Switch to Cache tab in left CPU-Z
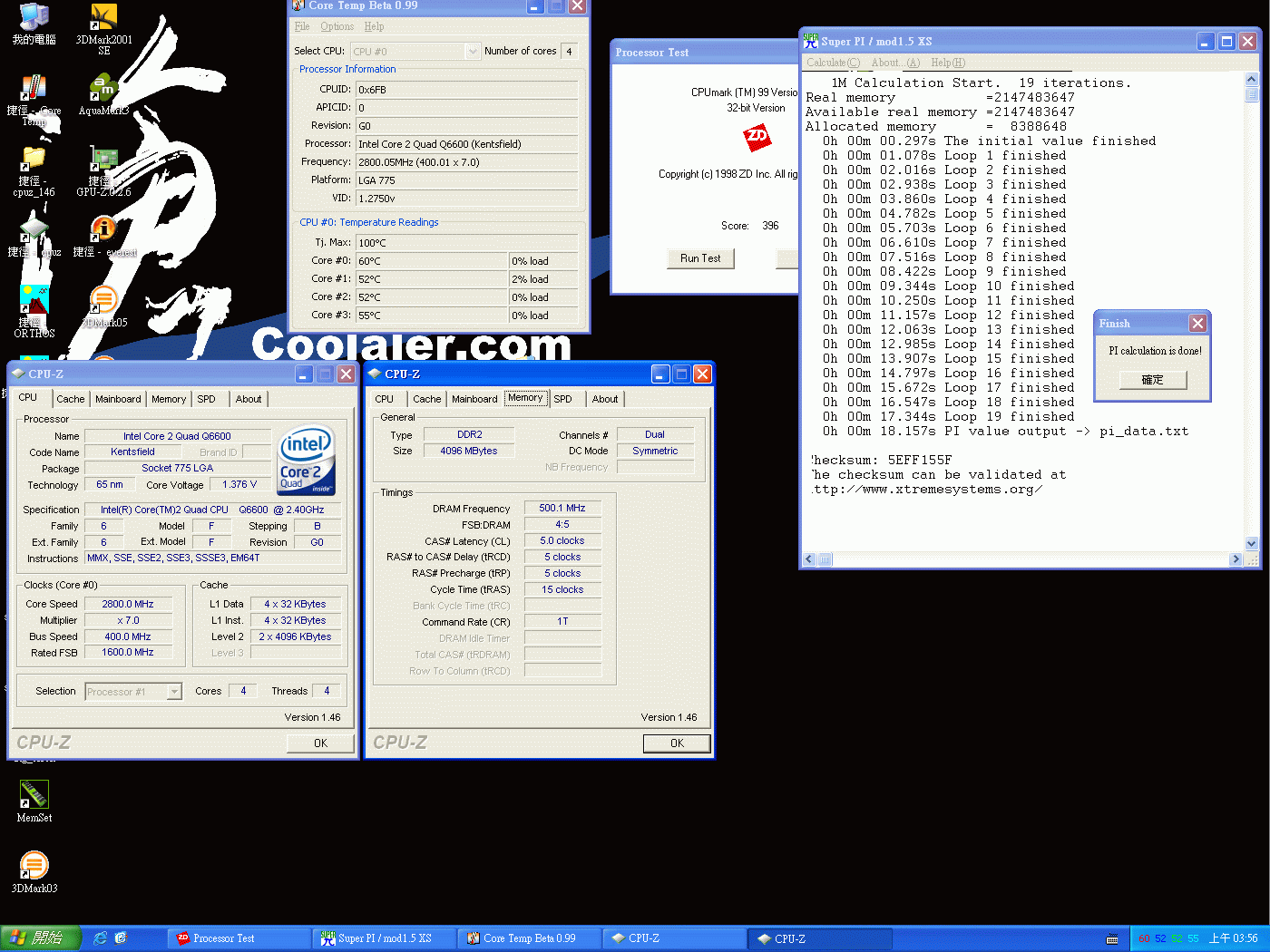Viewport: 1270px width, 952px height. (70, 399)
